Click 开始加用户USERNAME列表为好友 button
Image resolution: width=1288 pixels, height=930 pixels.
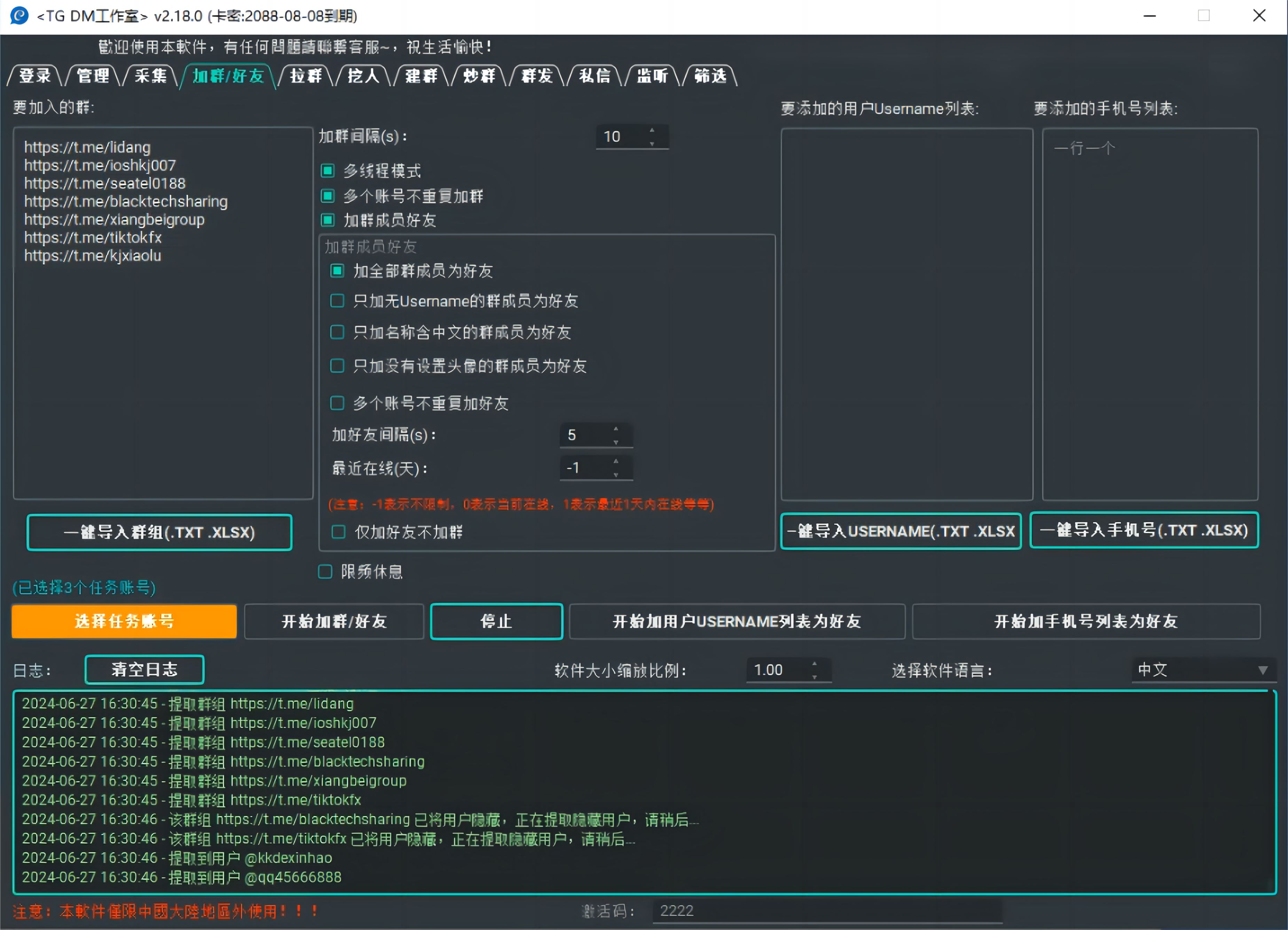737,621
